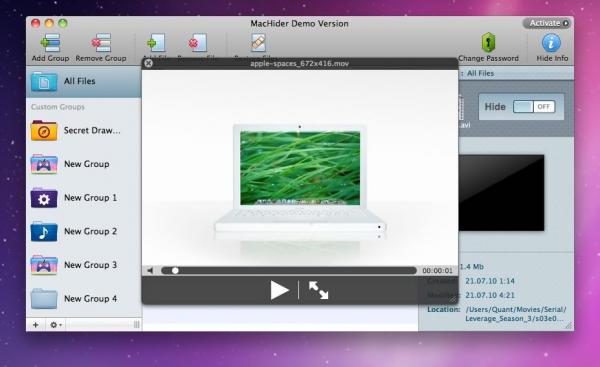Click the /Users/Quant/Movies location path
600x367 pixels.
coord(516,314)
